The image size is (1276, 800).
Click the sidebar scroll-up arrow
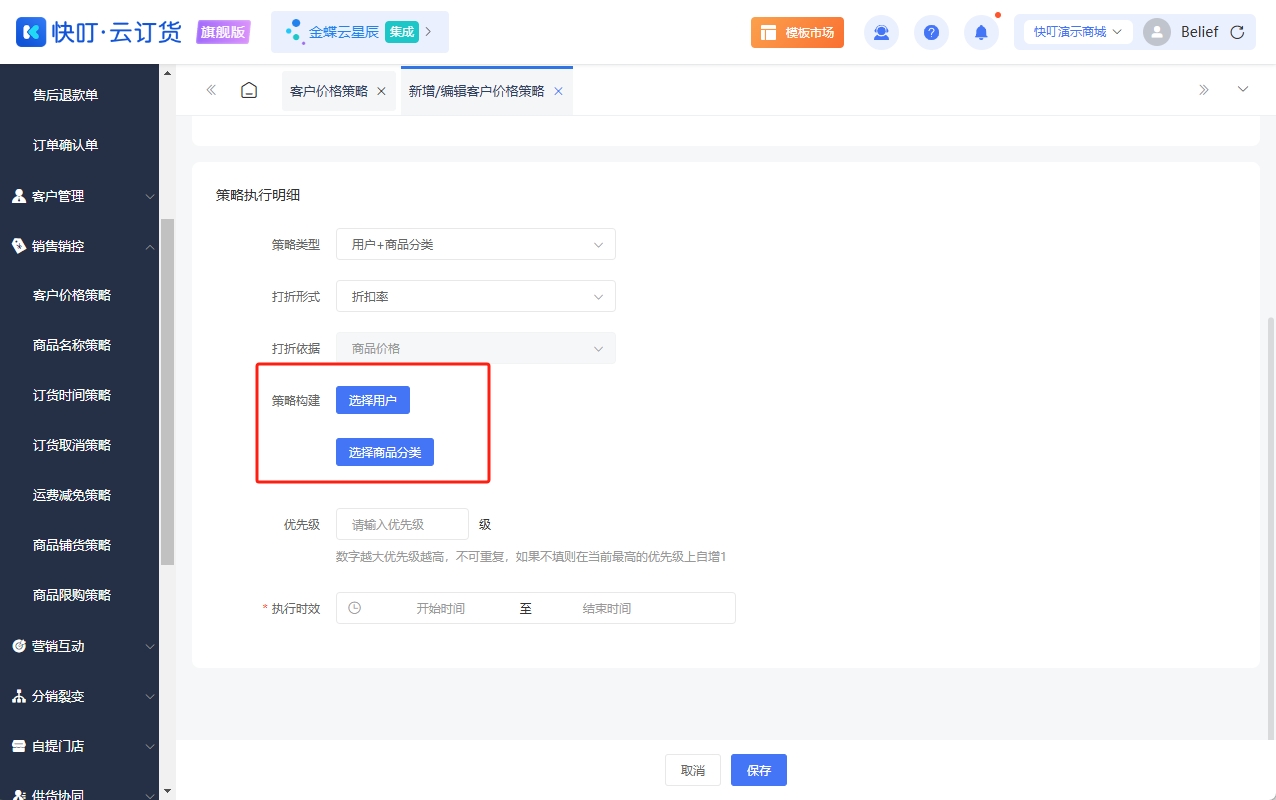coord(167,73)
